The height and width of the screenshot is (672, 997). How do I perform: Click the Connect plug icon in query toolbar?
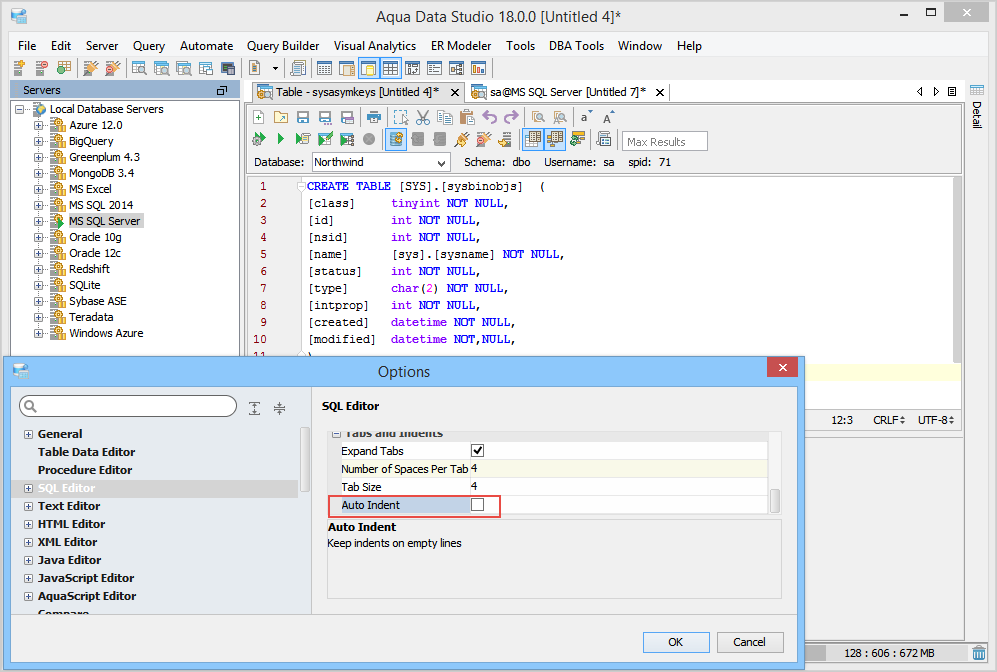(462, 139)
